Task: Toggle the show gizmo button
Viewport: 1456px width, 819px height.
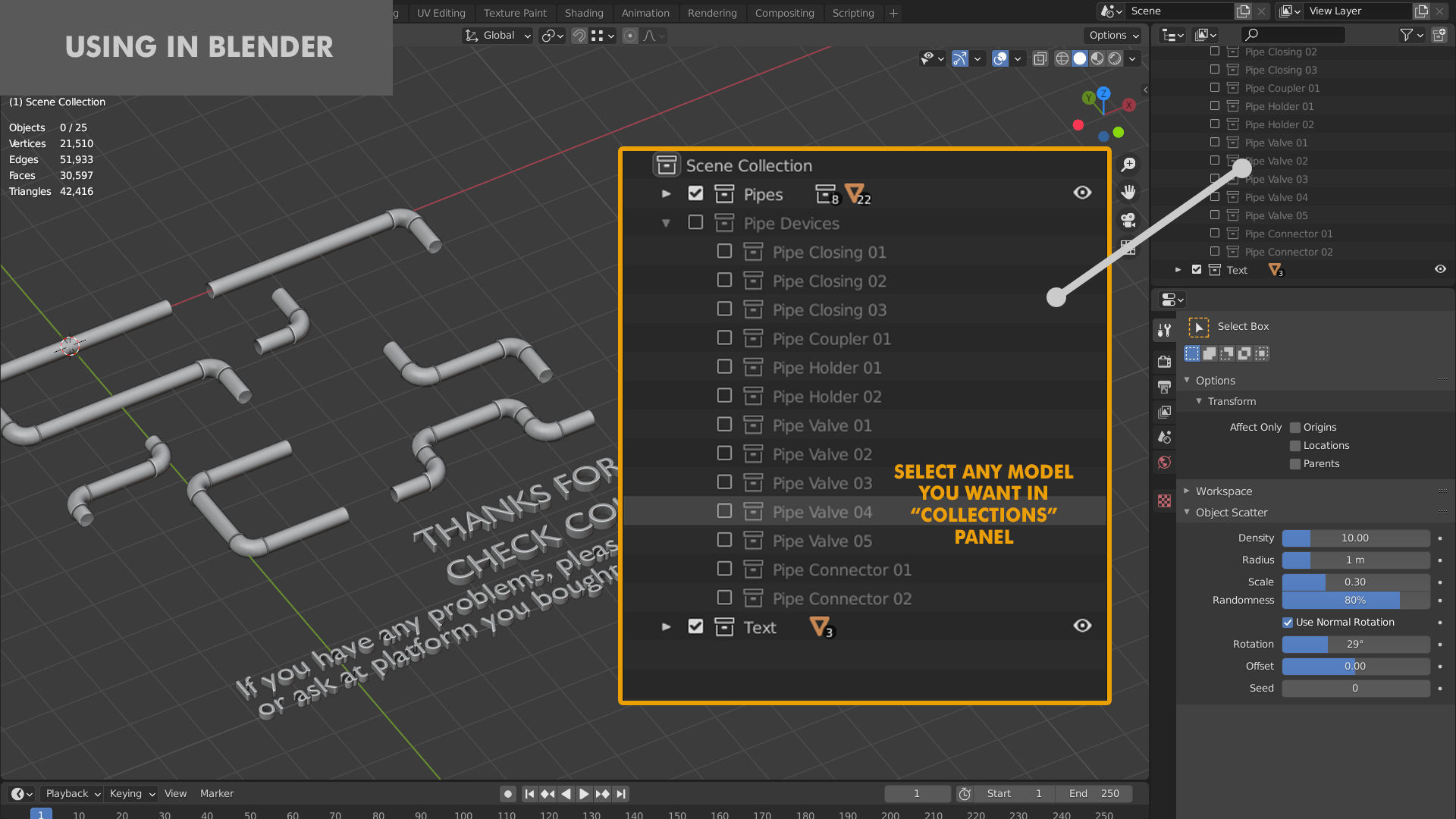Action: [960, 58]
